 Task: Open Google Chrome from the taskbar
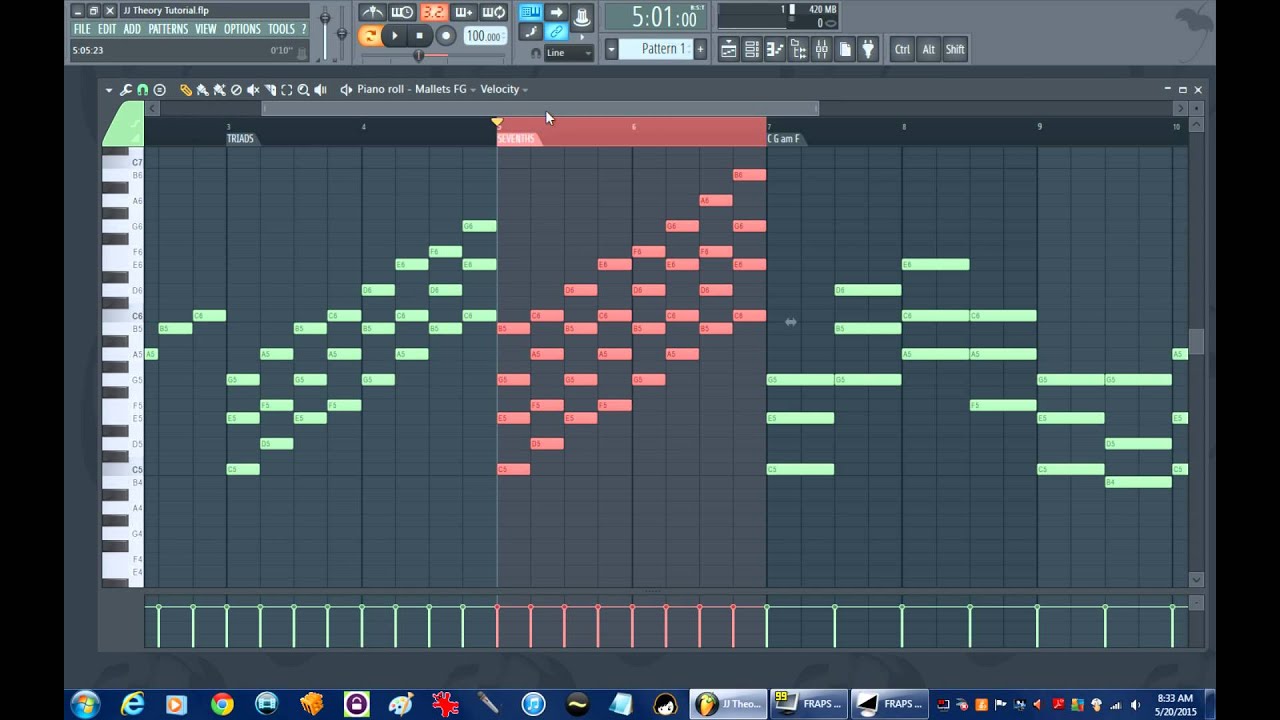coord(222,705)
